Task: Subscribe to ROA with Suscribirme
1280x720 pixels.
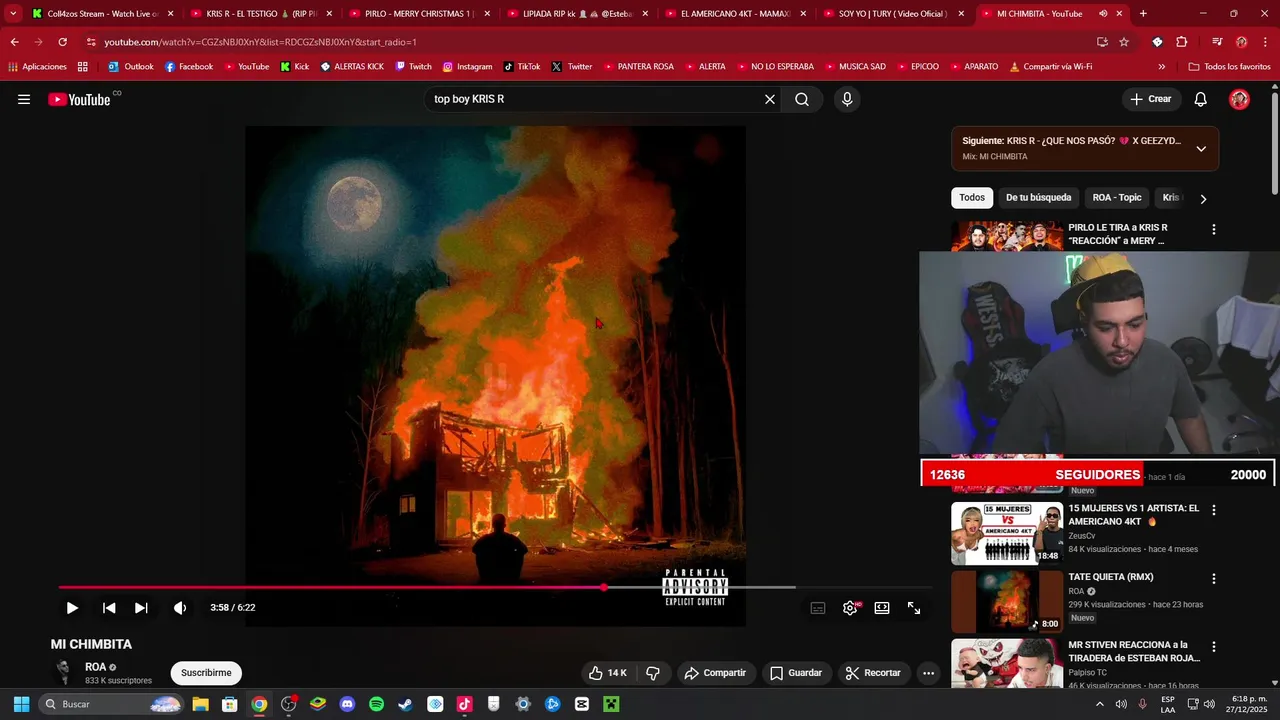Action: tap(206, 673)
